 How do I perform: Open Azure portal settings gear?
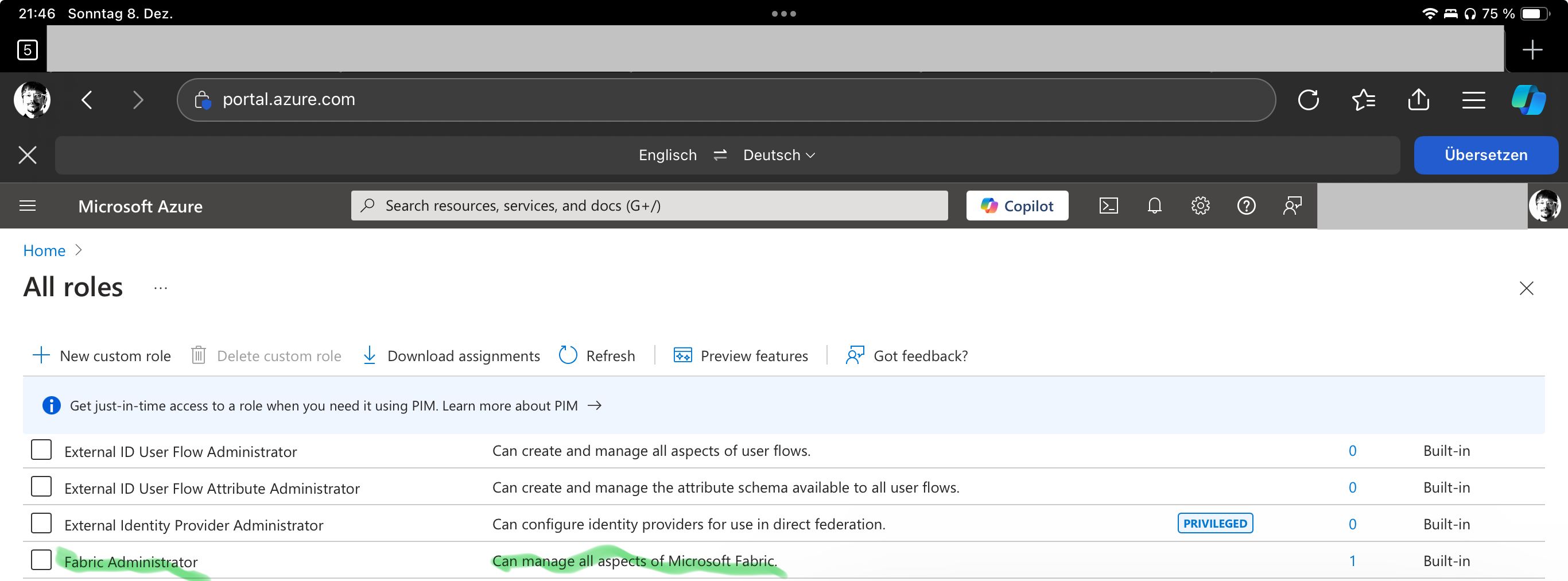(x=1200, y=206)
